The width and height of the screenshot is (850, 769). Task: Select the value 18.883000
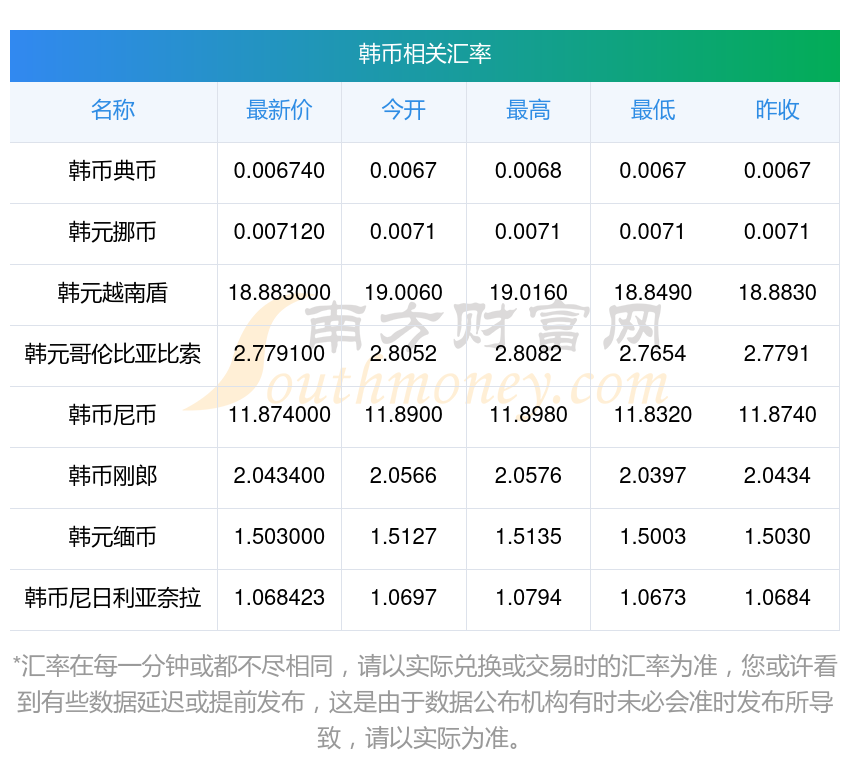pyautogui.click(x=279, y=293)
